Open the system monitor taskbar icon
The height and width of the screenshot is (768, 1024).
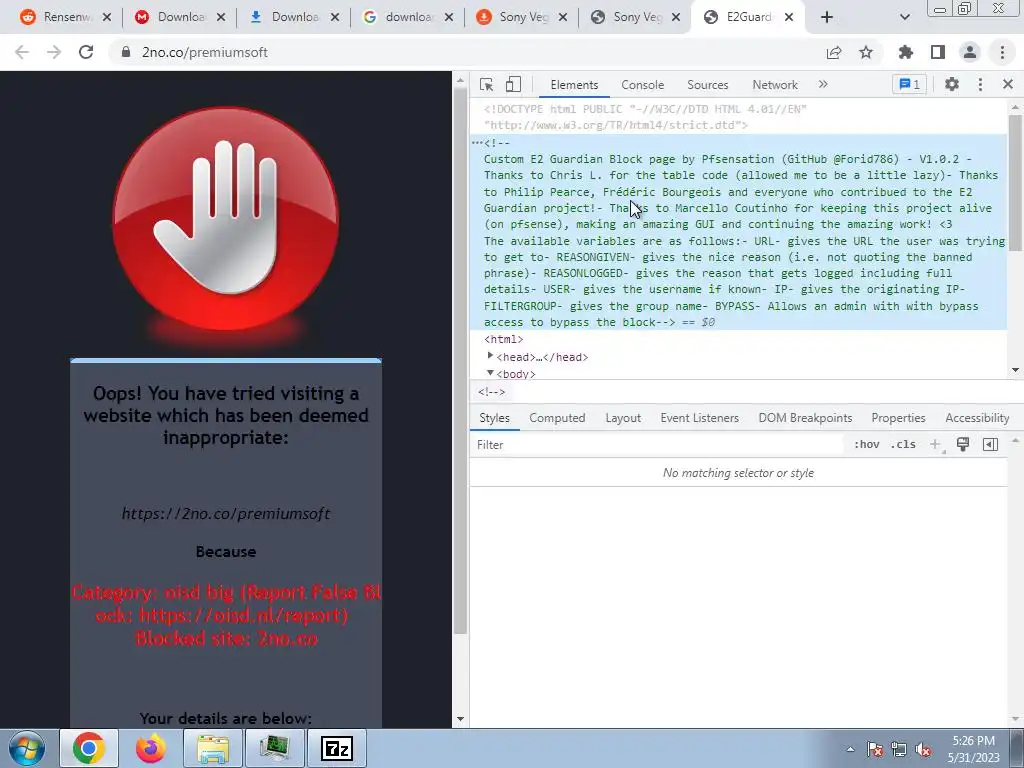click(x=275, y=748)
